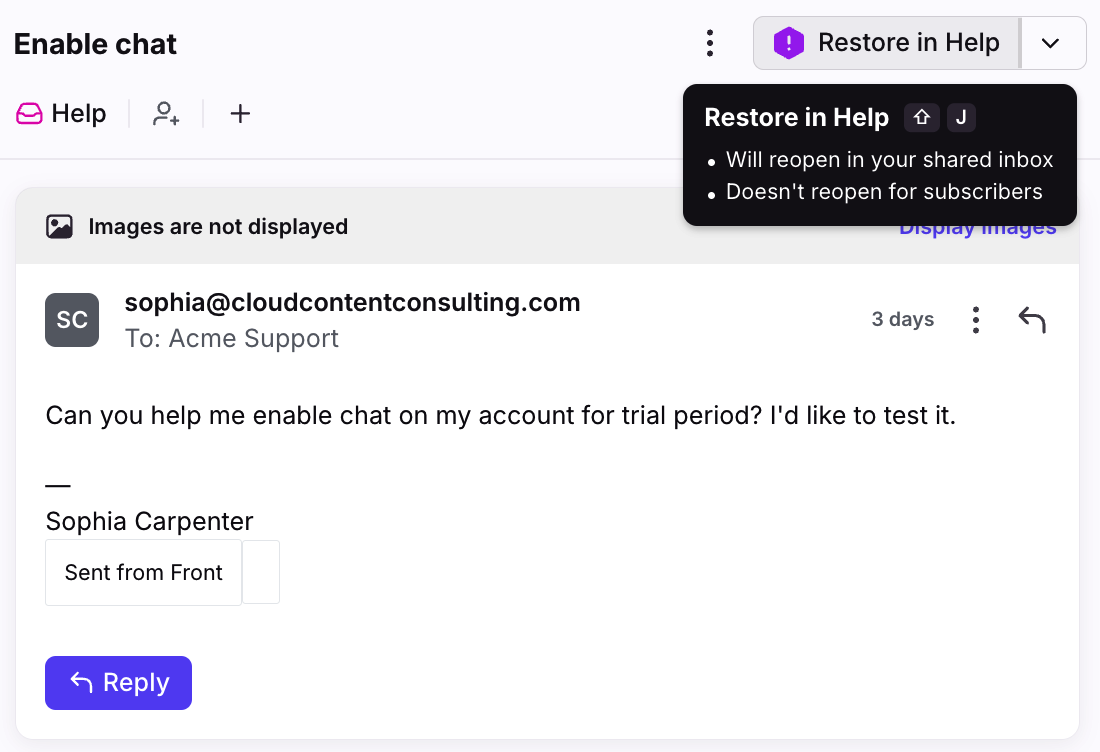
Task: Click the Restore in Help button
Action: [x=887, y=43]
